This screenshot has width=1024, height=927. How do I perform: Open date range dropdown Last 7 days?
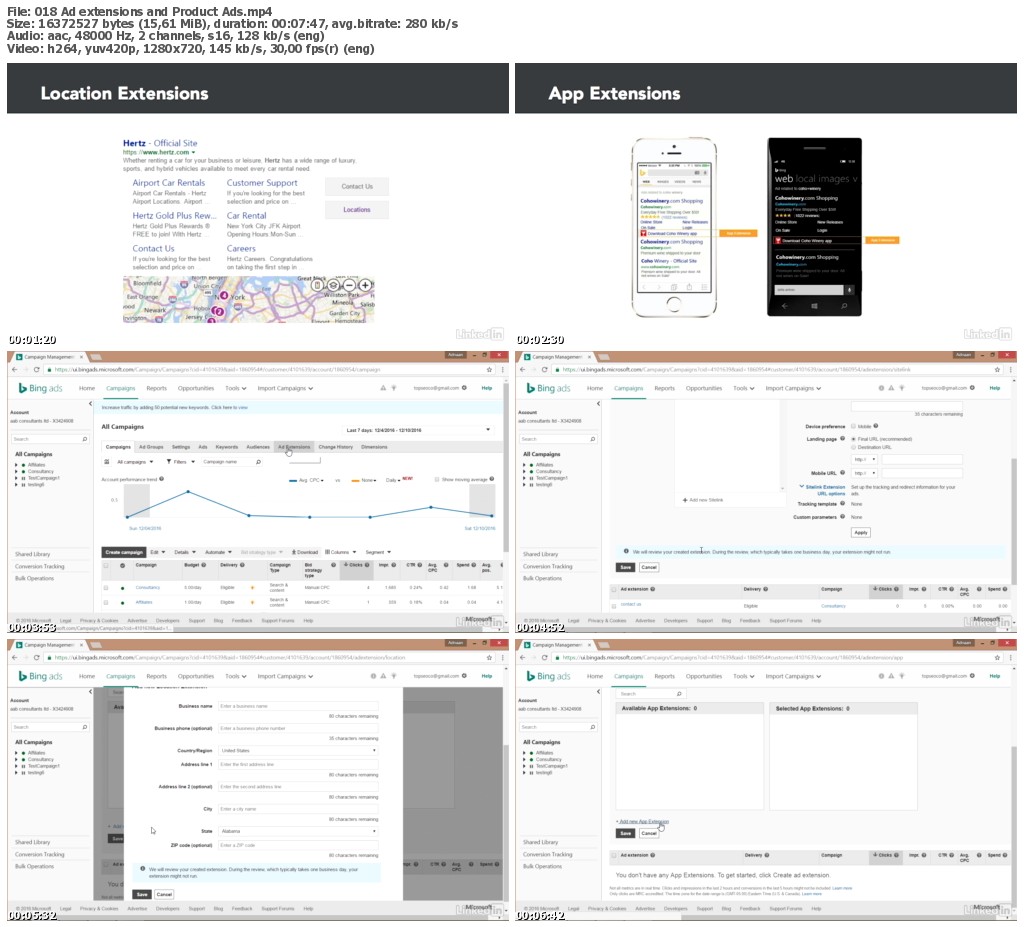click(418, 430)
